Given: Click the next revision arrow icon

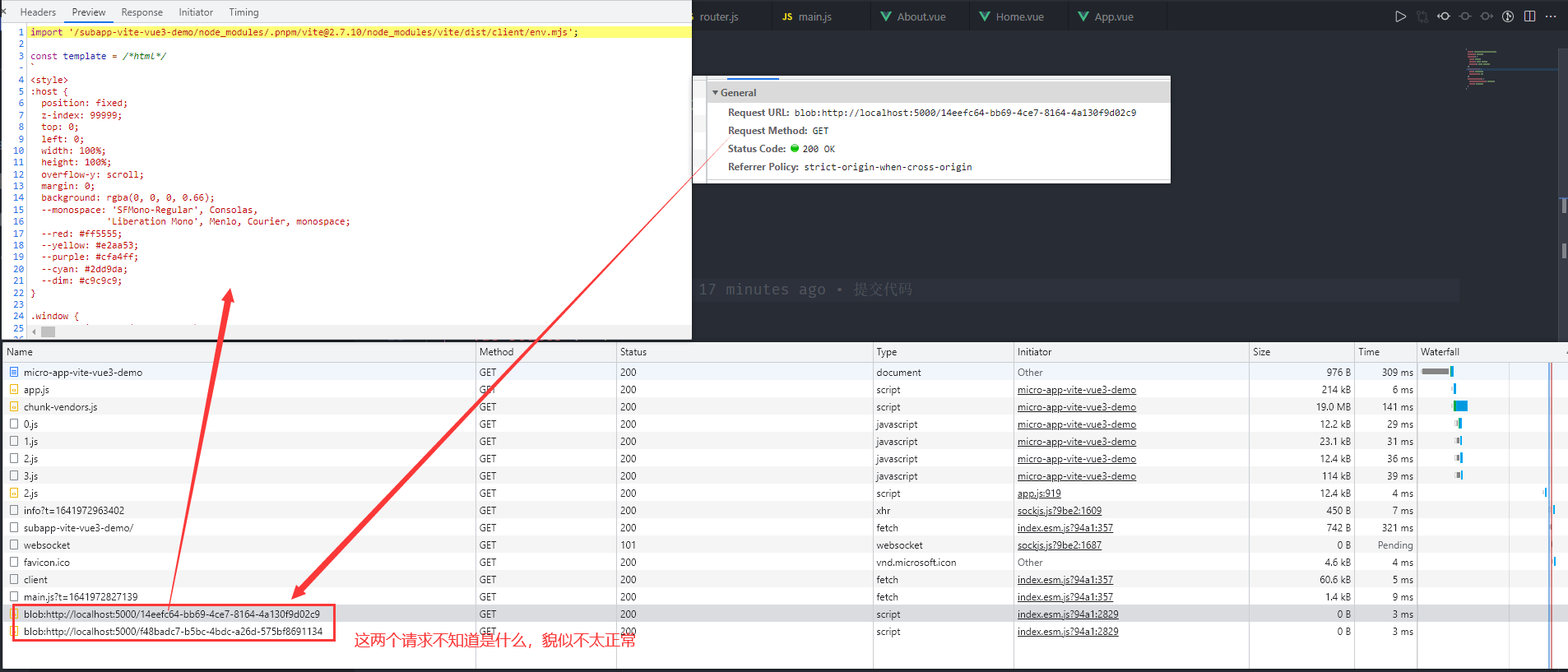Looking at the screenshot, I should pos(1487,16).
